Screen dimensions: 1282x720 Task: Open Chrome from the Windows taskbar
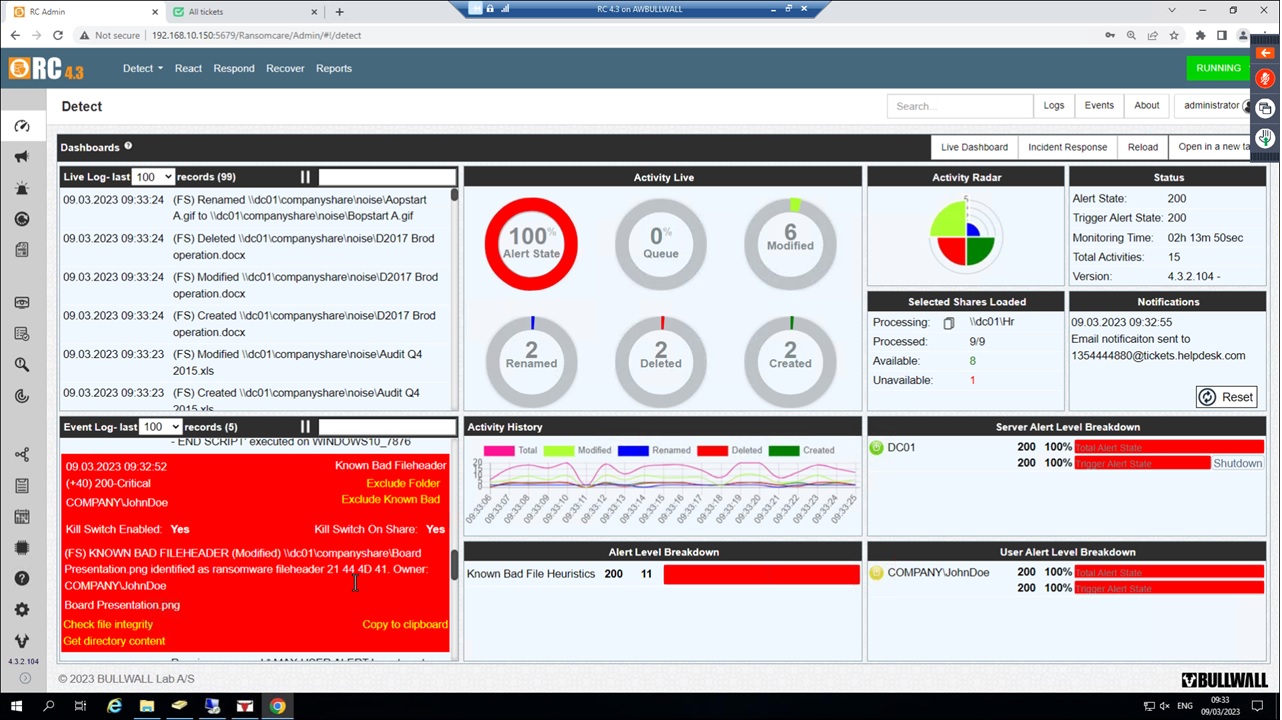277,706
